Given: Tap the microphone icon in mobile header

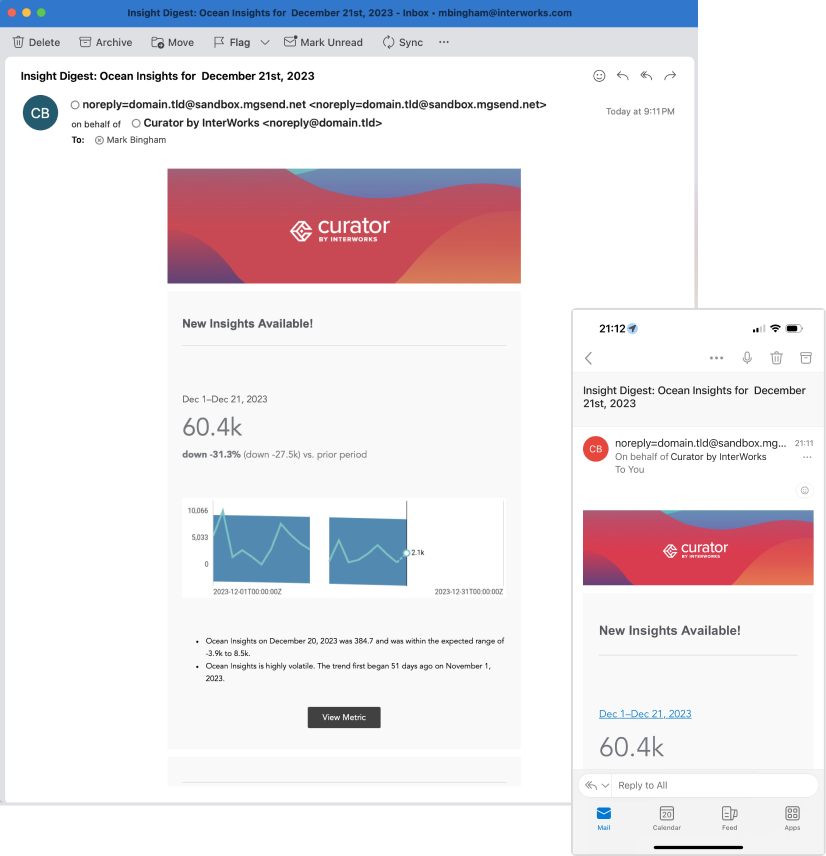Looking at the screenshot, I should coord(747,358).
